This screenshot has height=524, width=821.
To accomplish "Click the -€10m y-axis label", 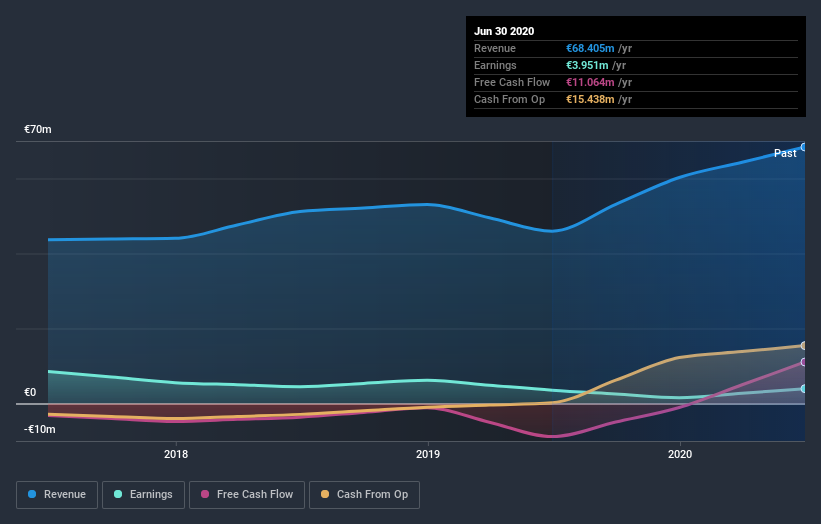I will (x=40, y=429).
